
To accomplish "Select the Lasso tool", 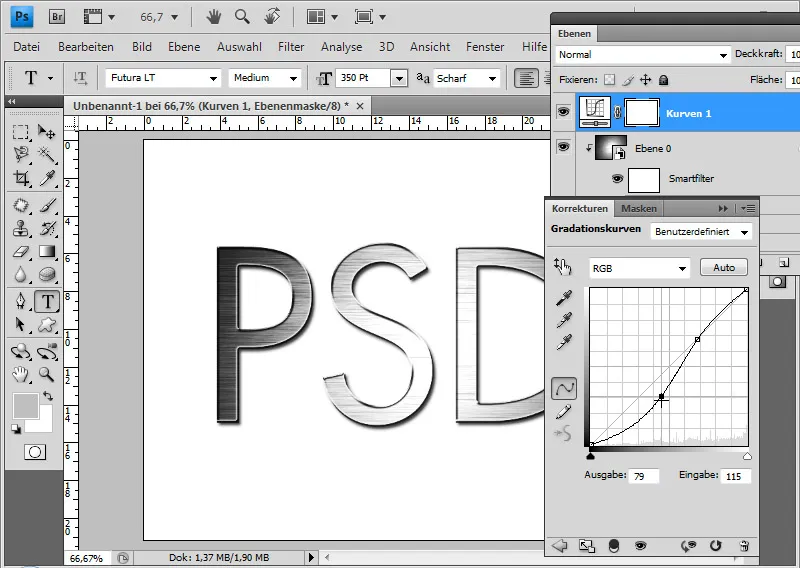I will pyautogui.click(x=20, y=155).
